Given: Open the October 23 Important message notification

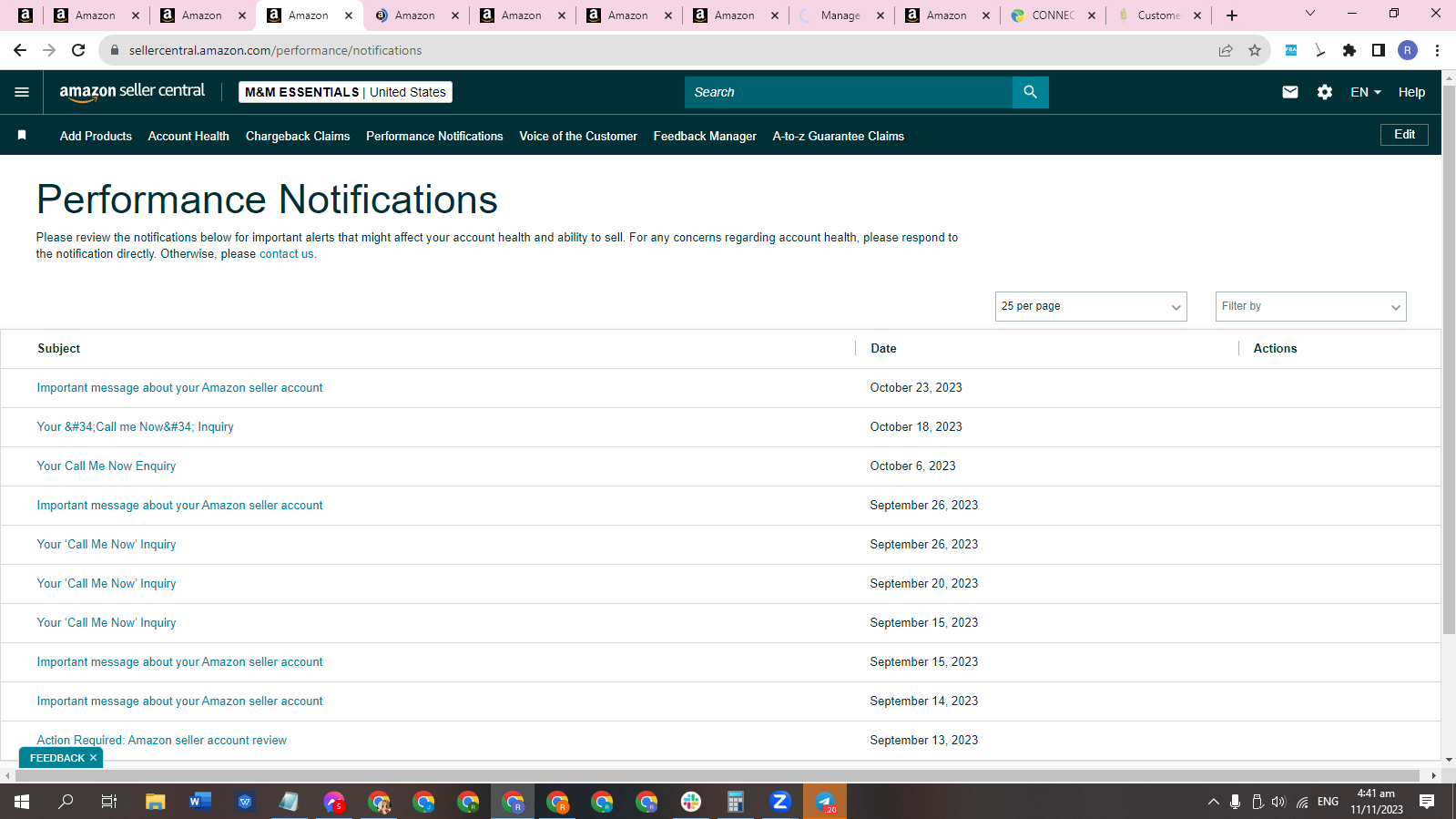Looking at the screenshot, I should (179, 388).
